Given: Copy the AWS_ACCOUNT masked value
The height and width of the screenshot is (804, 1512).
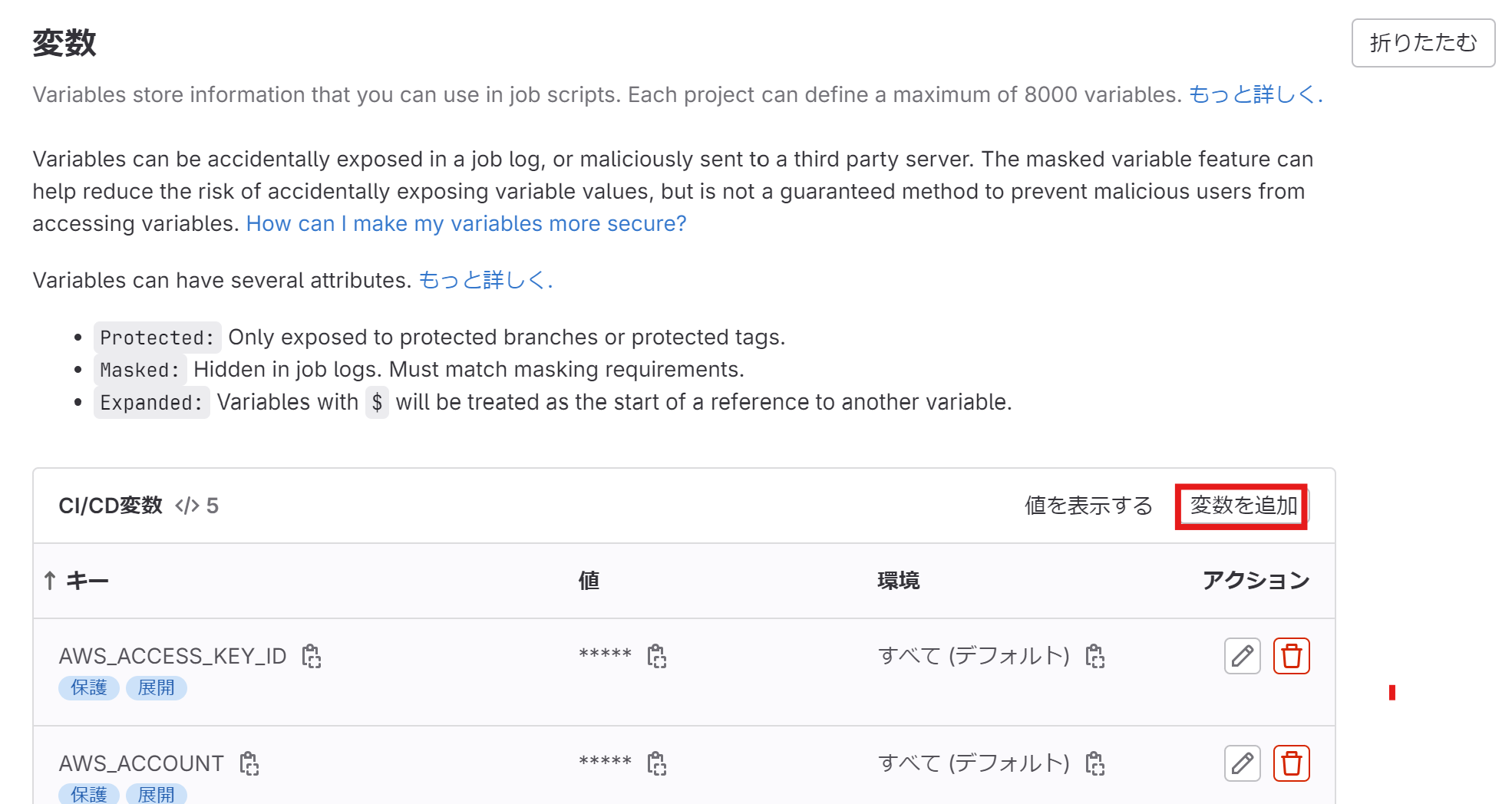Looking at the screenshot, I should (656, 763).
